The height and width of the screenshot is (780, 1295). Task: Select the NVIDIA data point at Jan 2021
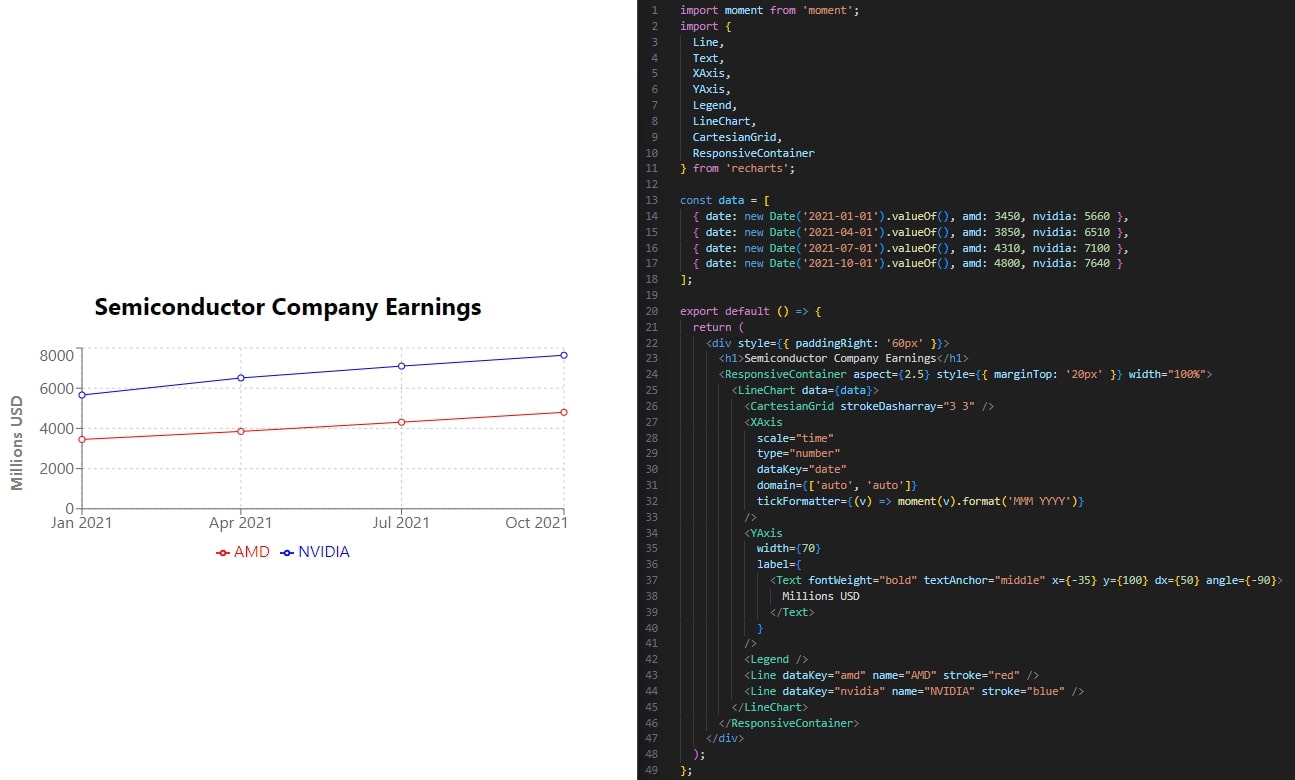82,395
